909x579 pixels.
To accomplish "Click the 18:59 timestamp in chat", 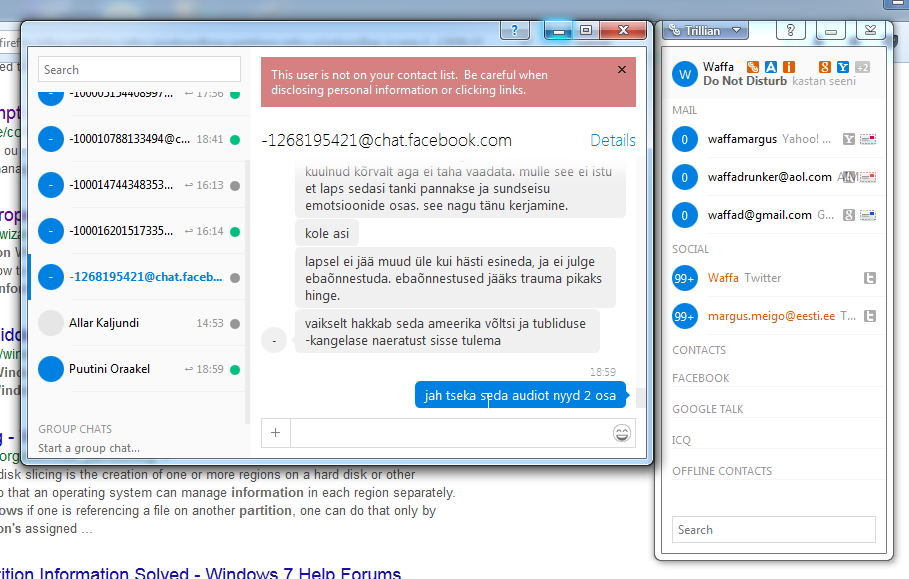I will [x=603, y=372].
